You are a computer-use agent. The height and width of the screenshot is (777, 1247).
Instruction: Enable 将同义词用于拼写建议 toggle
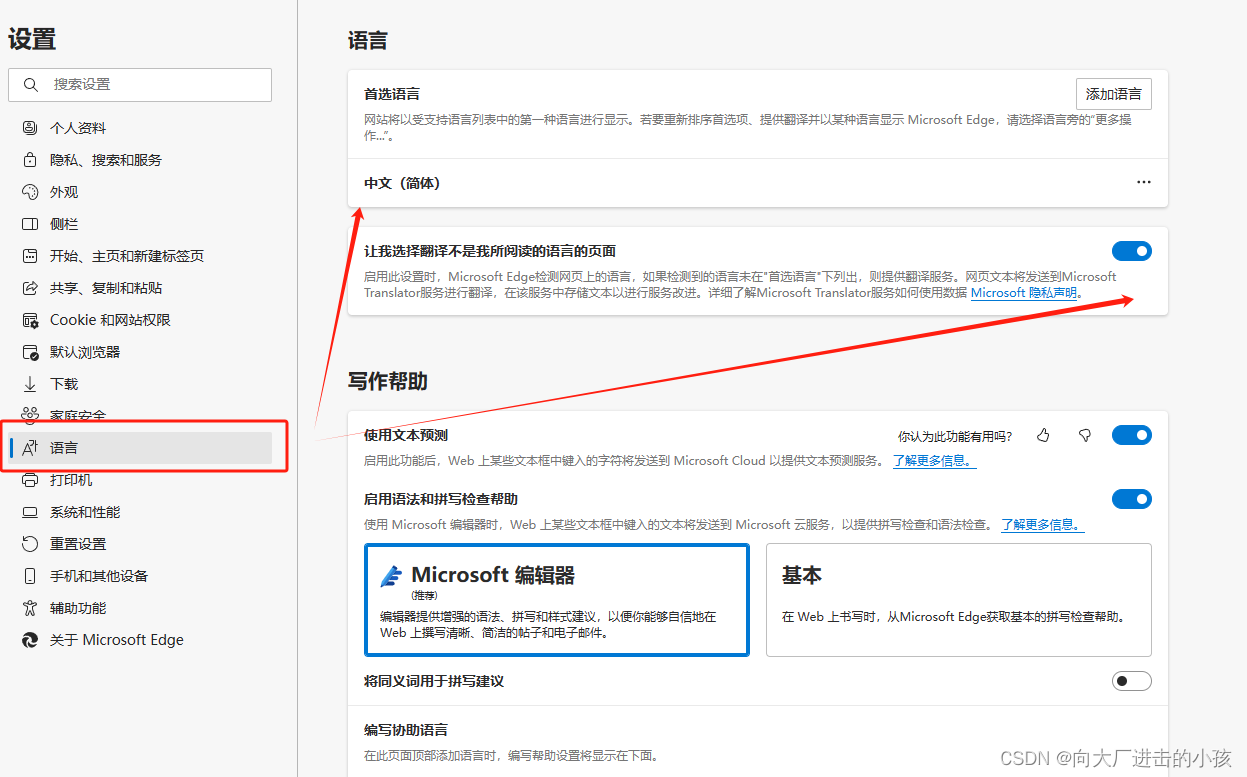click(1132, 681)
